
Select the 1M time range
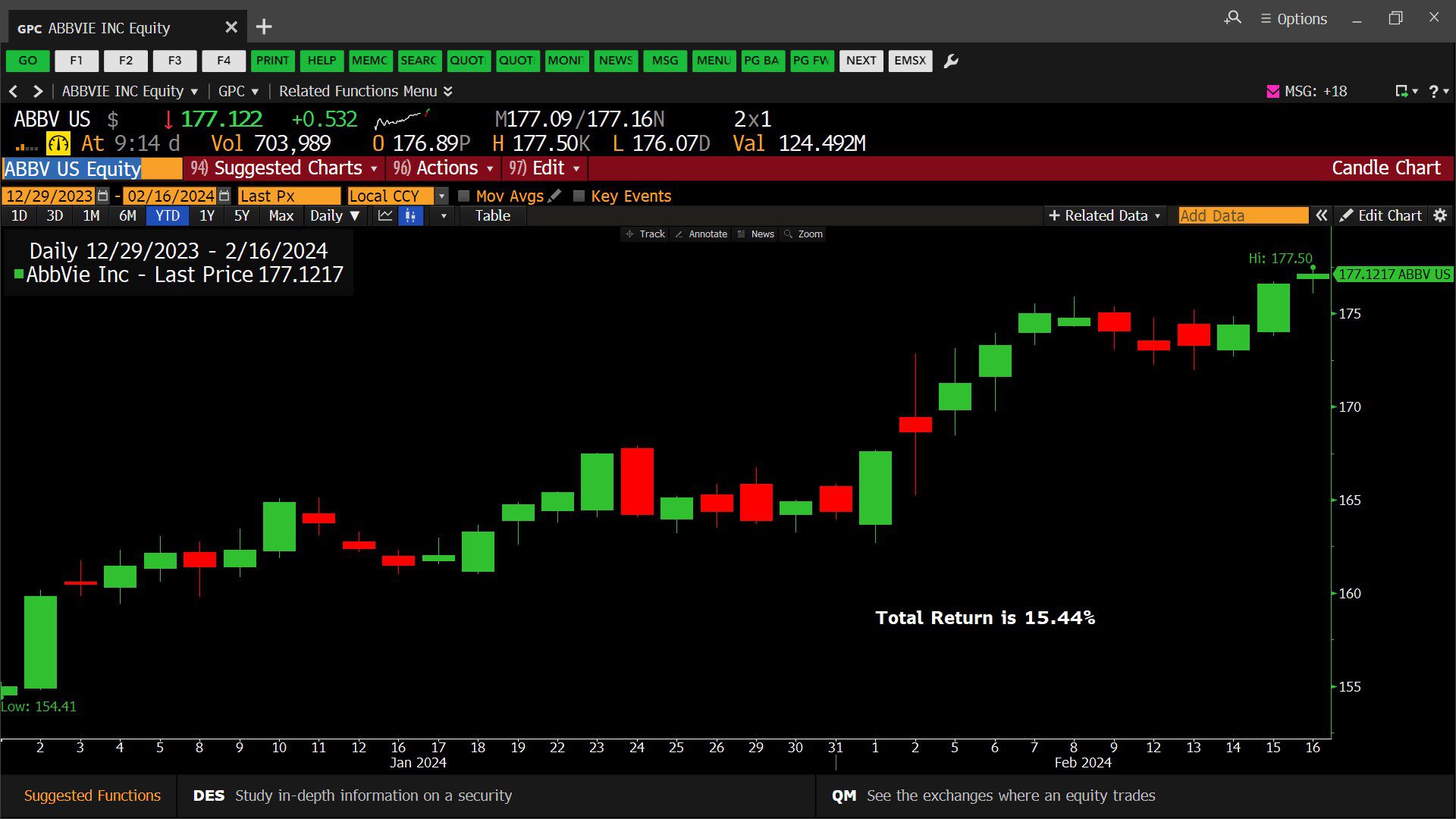tap(91, 215)
